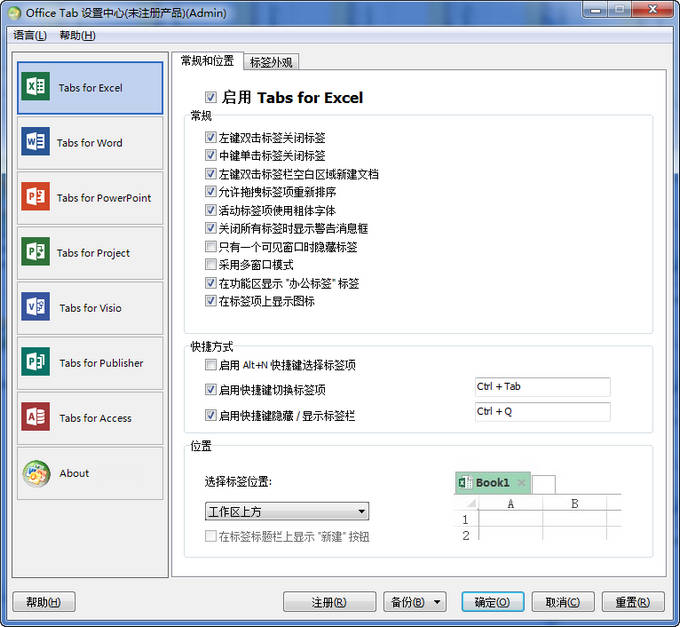Open the Tabs for Word icon
Image resolution: width=680 pixels, height=627 pixels.
[x=36, y=142]
